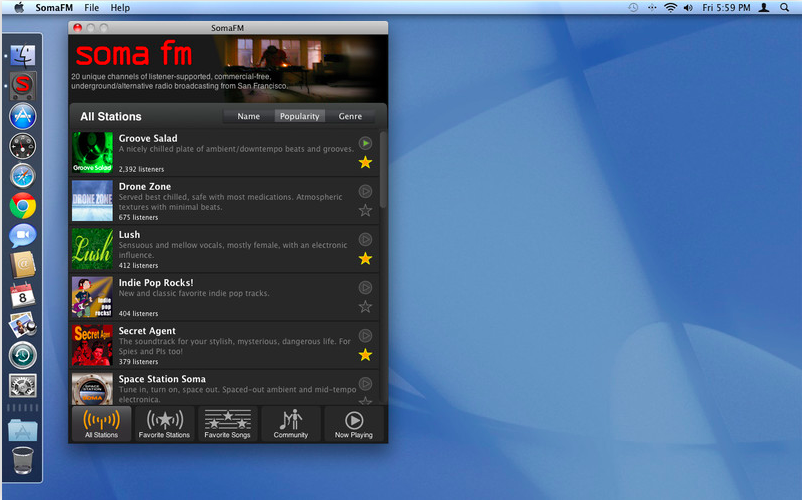The height and width of the screenshot is (500, 802).
Task: Click the Secret Agent artwork thumbnail
Action: pos(93,345)
